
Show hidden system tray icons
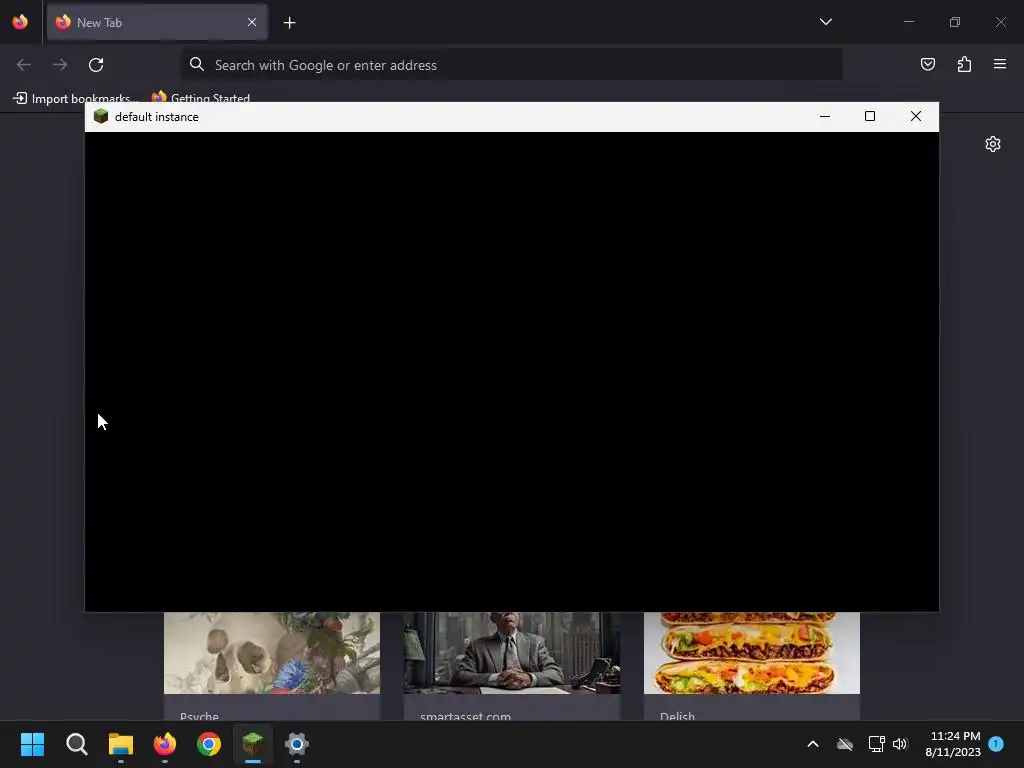pyautogui.click(x=813, y=744)
